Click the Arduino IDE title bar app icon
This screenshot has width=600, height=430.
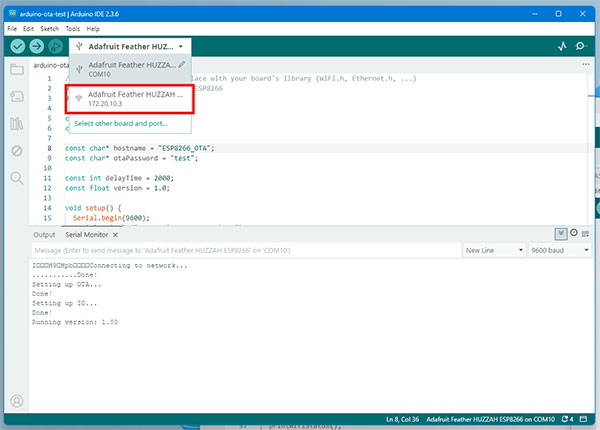[x=13, y=14]
